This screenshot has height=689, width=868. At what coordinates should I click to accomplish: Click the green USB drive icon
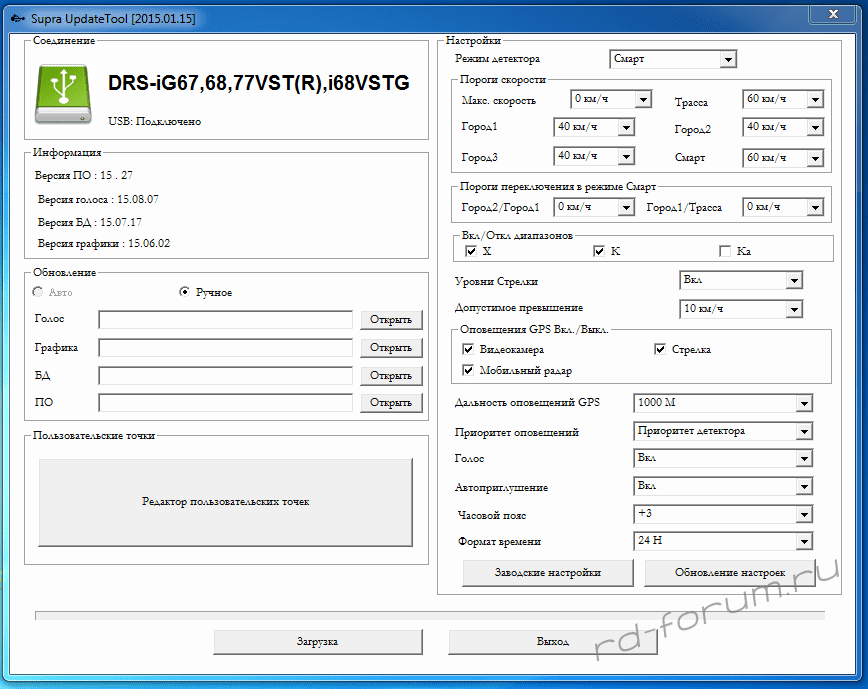point(63,94)
